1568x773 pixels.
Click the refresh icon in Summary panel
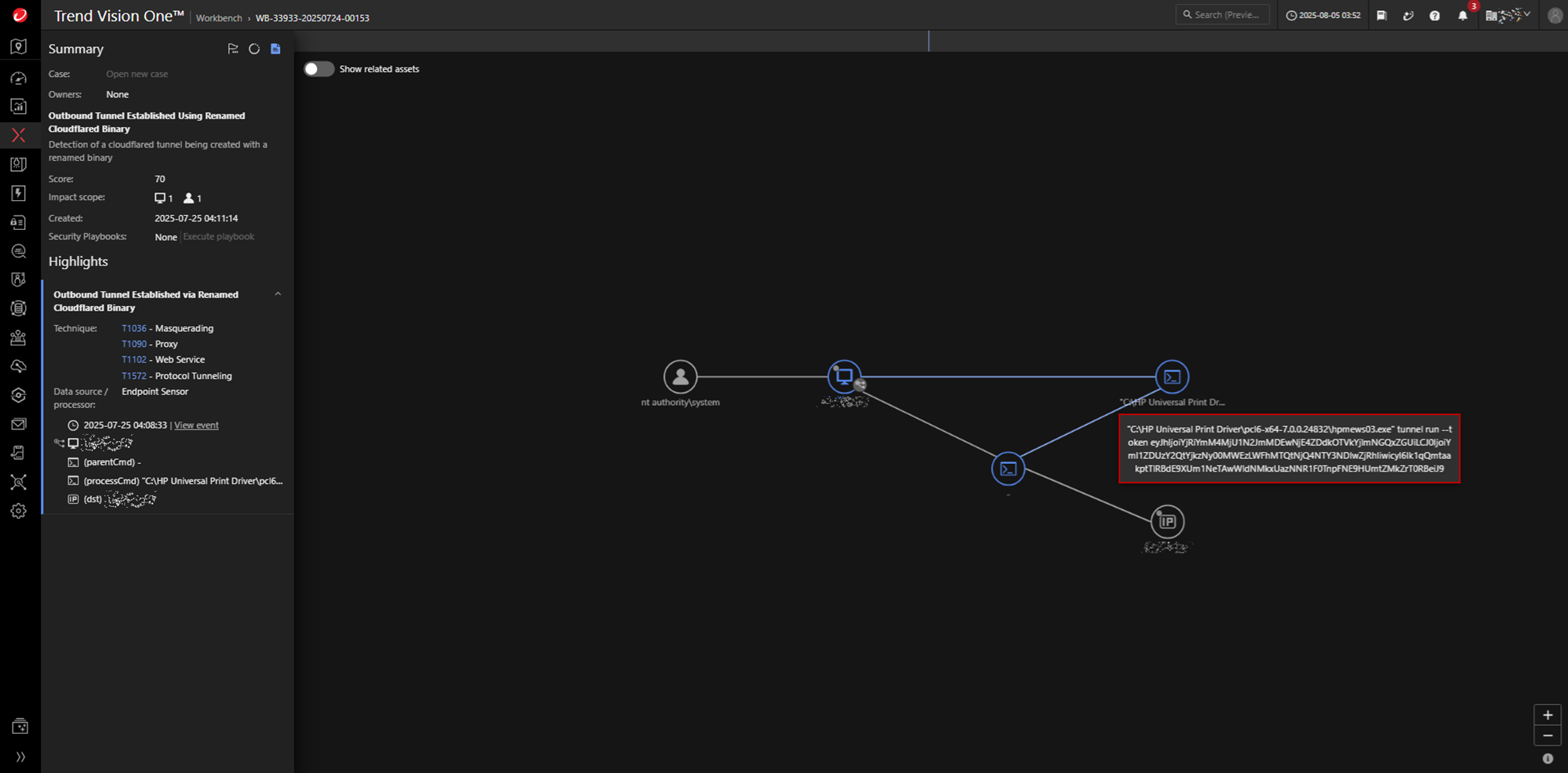coord(254,49)
